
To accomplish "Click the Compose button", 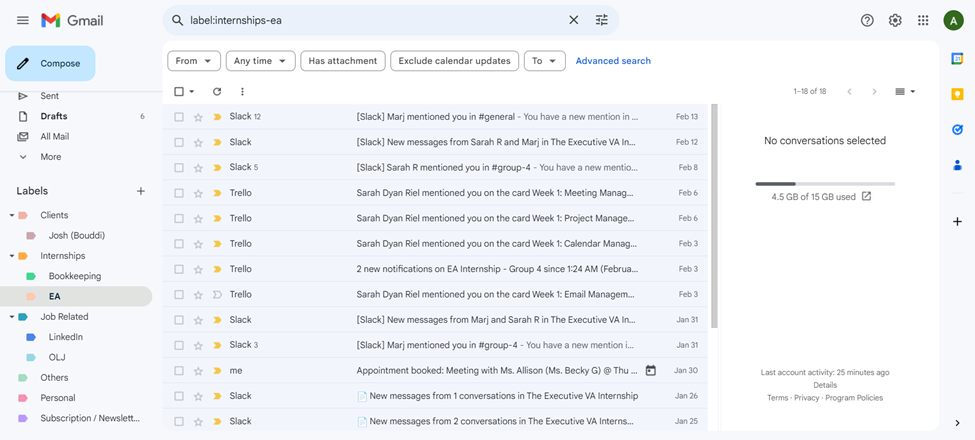I will 50,64.
